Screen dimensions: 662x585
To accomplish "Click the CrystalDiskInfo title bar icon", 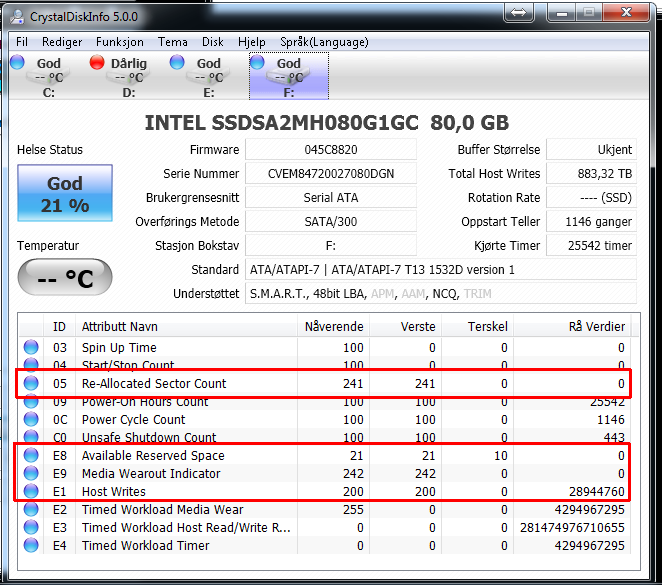I will 17,16.
